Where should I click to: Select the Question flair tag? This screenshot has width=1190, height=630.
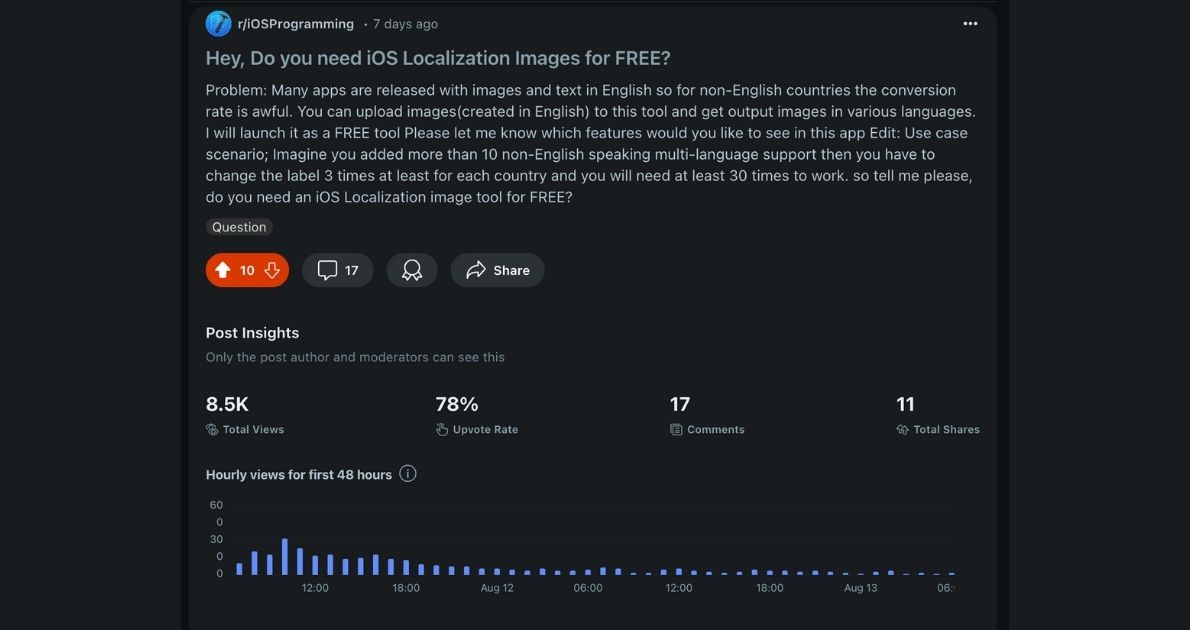point(239,227)
